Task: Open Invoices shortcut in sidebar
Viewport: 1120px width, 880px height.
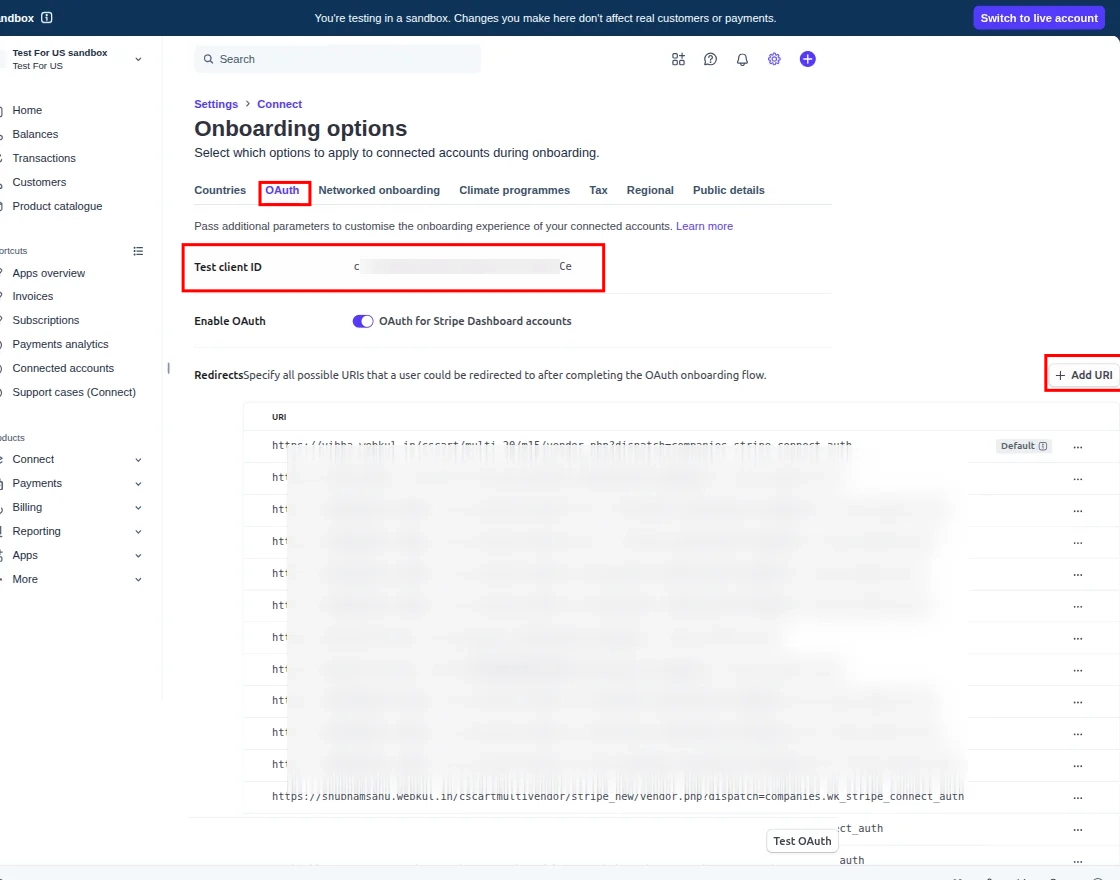Action: click(x=33, y=296)
